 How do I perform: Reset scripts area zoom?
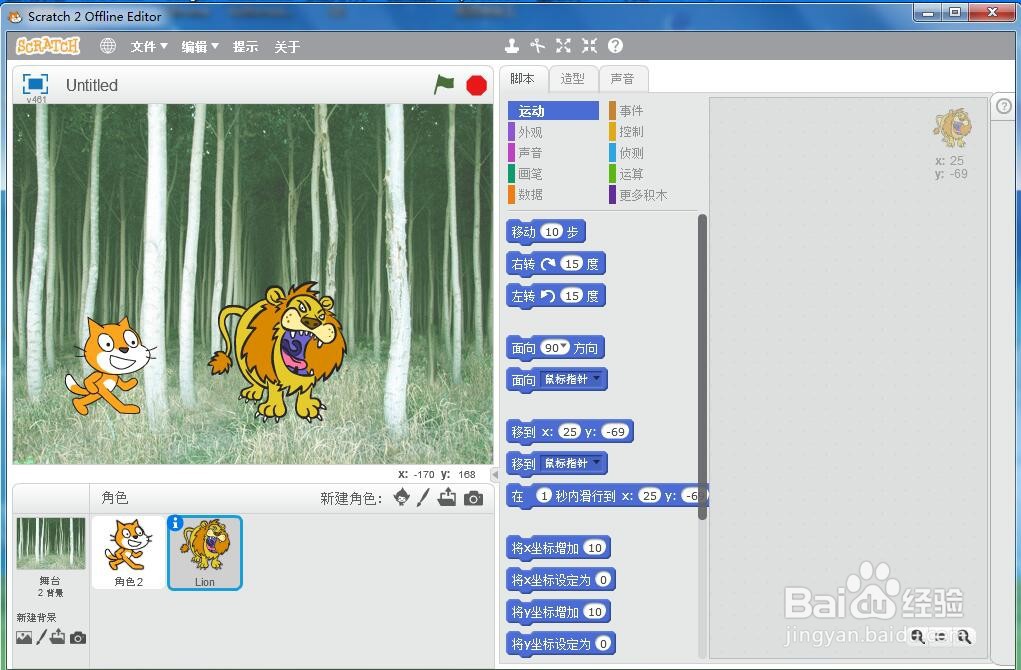point(941,636)
